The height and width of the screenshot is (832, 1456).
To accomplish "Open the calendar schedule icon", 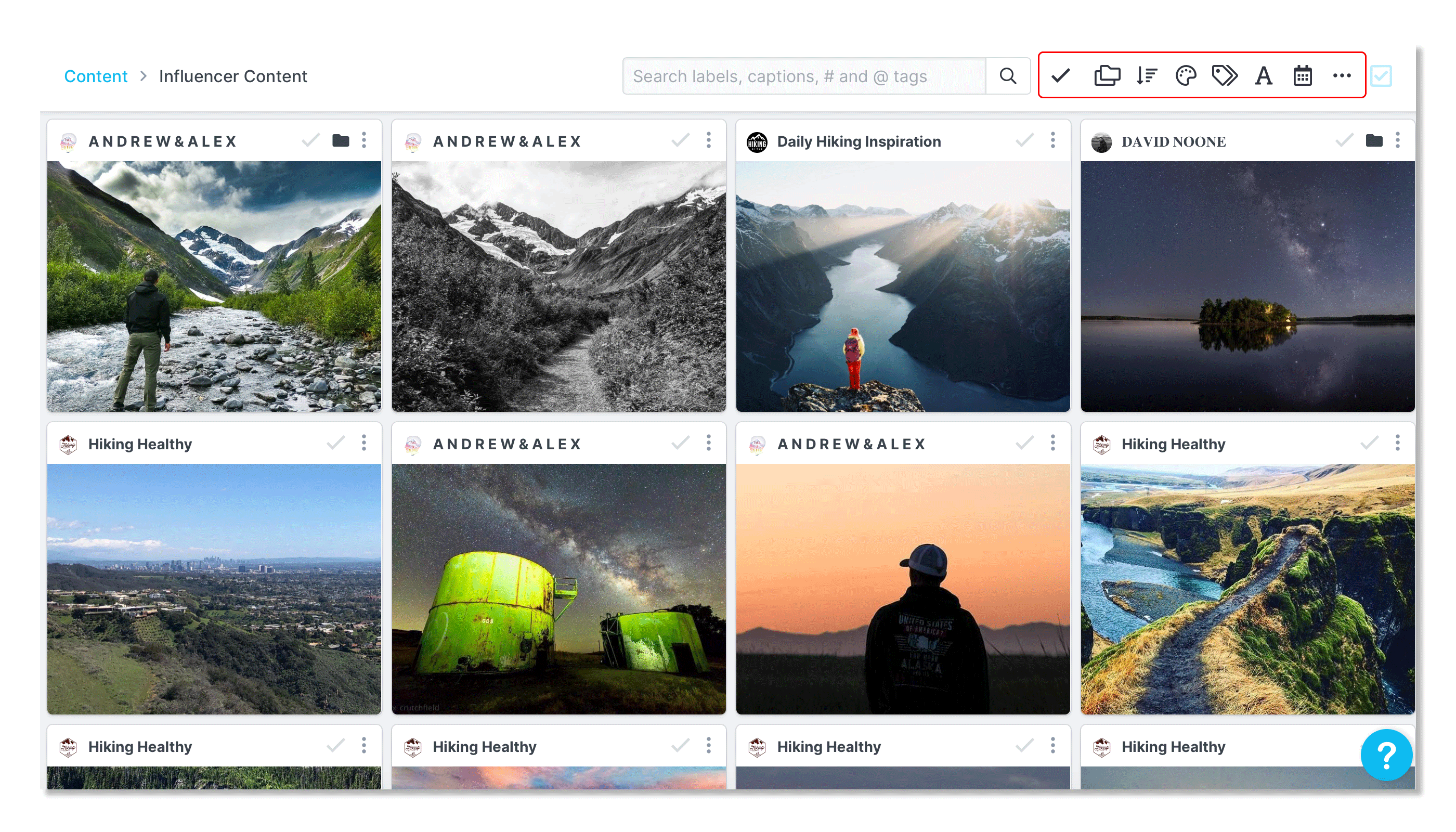I will pyautogui.click(x=1302, y=75).
